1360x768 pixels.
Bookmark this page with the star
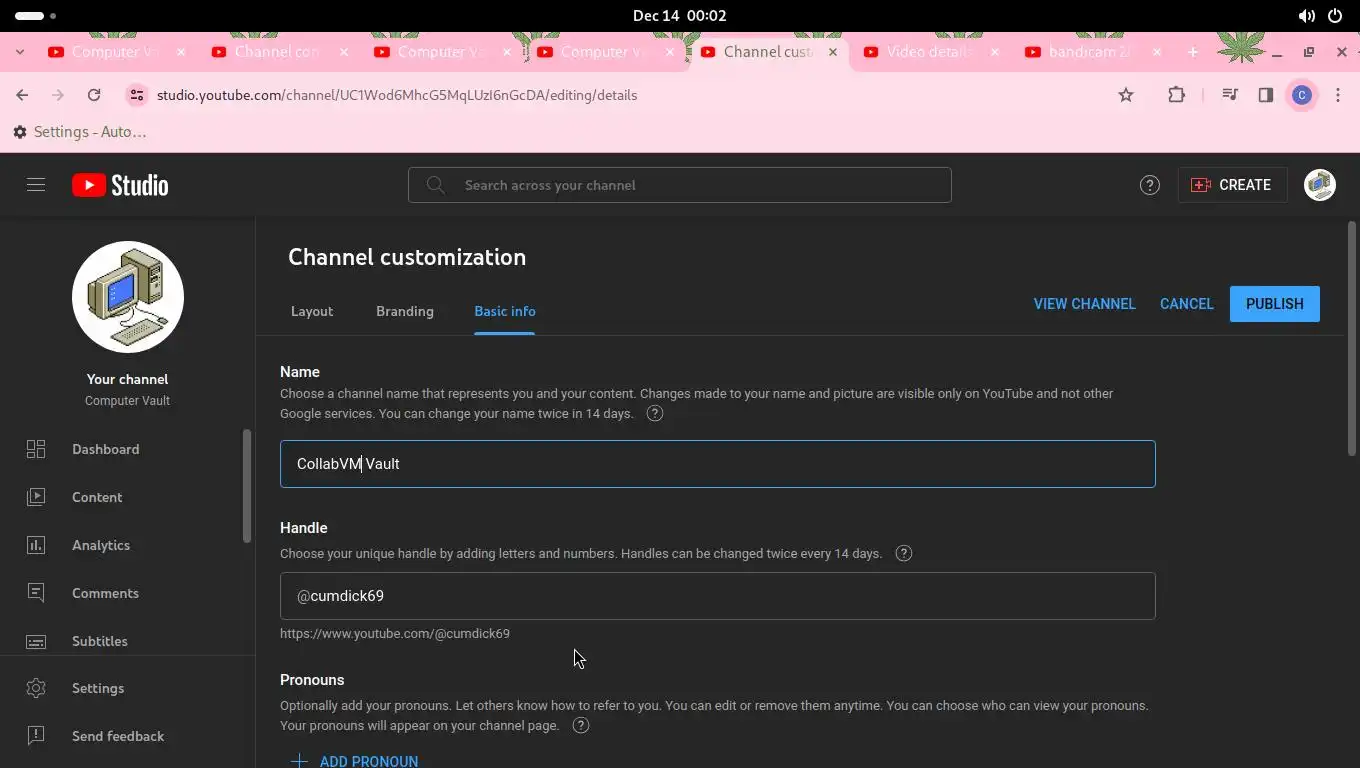(1126, 95)
